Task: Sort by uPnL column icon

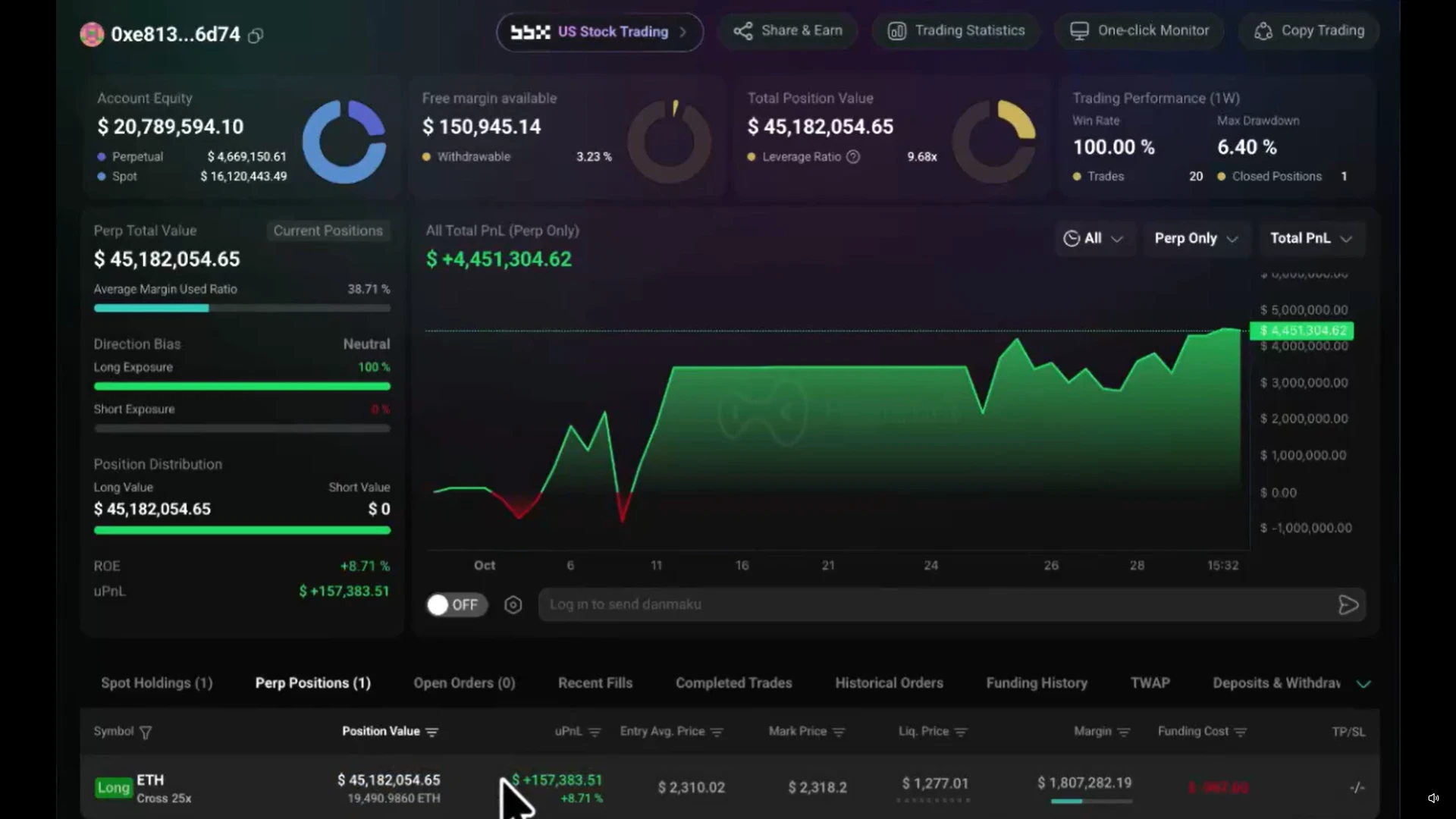Action: click(x=595, y=733)
